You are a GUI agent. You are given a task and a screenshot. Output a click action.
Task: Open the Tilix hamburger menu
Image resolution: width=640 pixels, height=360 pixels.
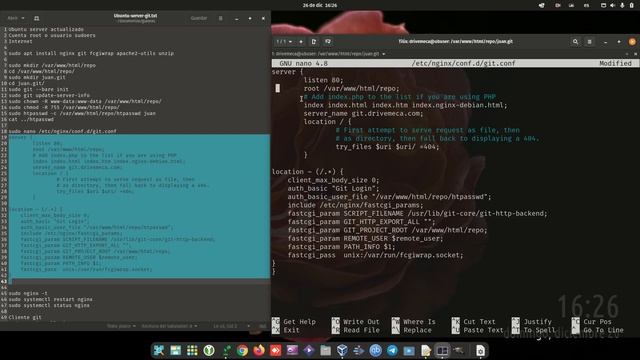pos(589,42)
